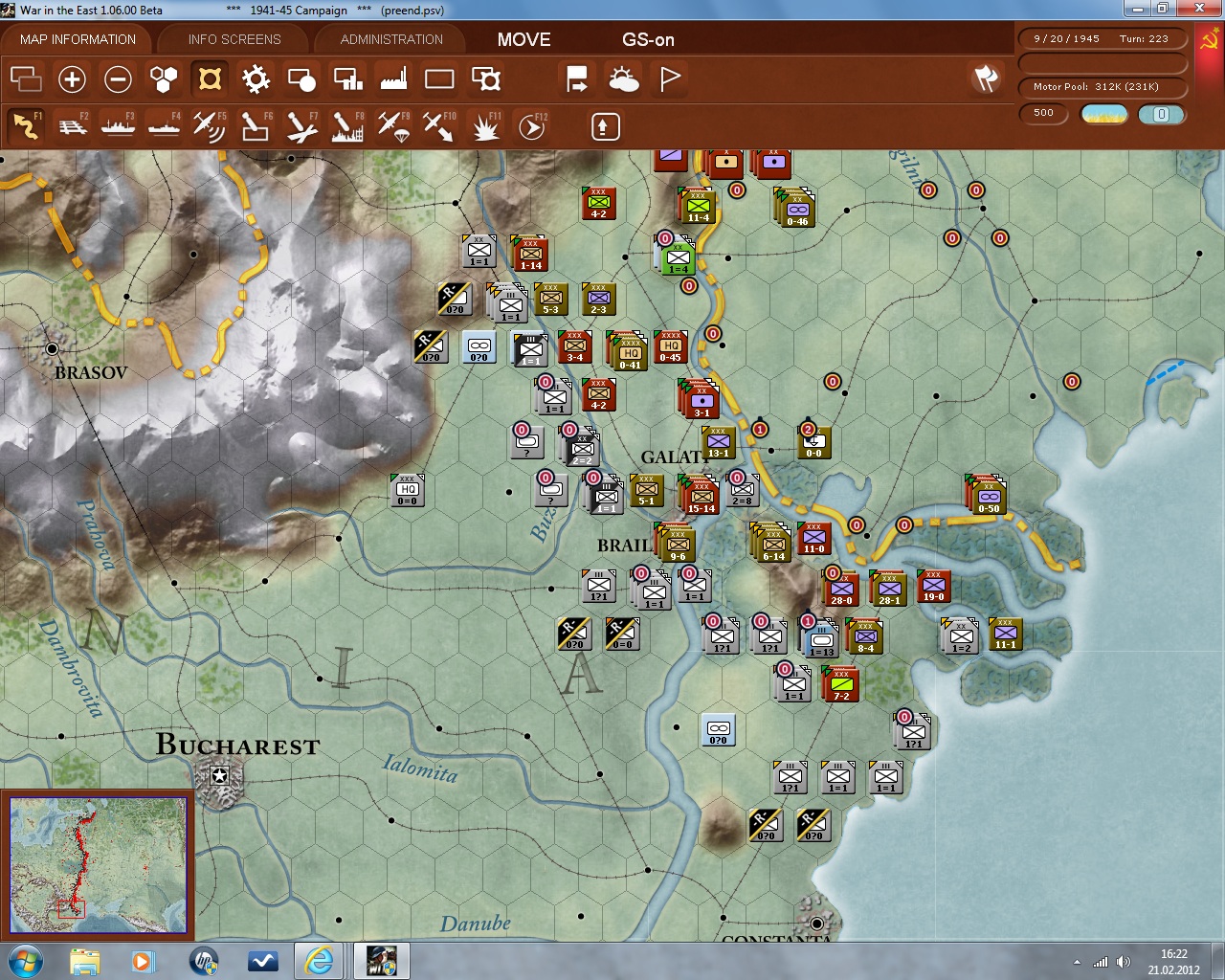Image resolution: width=1225 pixels, height=980 pixels.
Task: Click the boxed up-arrow toolbar icon
Action: coord(605,126)
